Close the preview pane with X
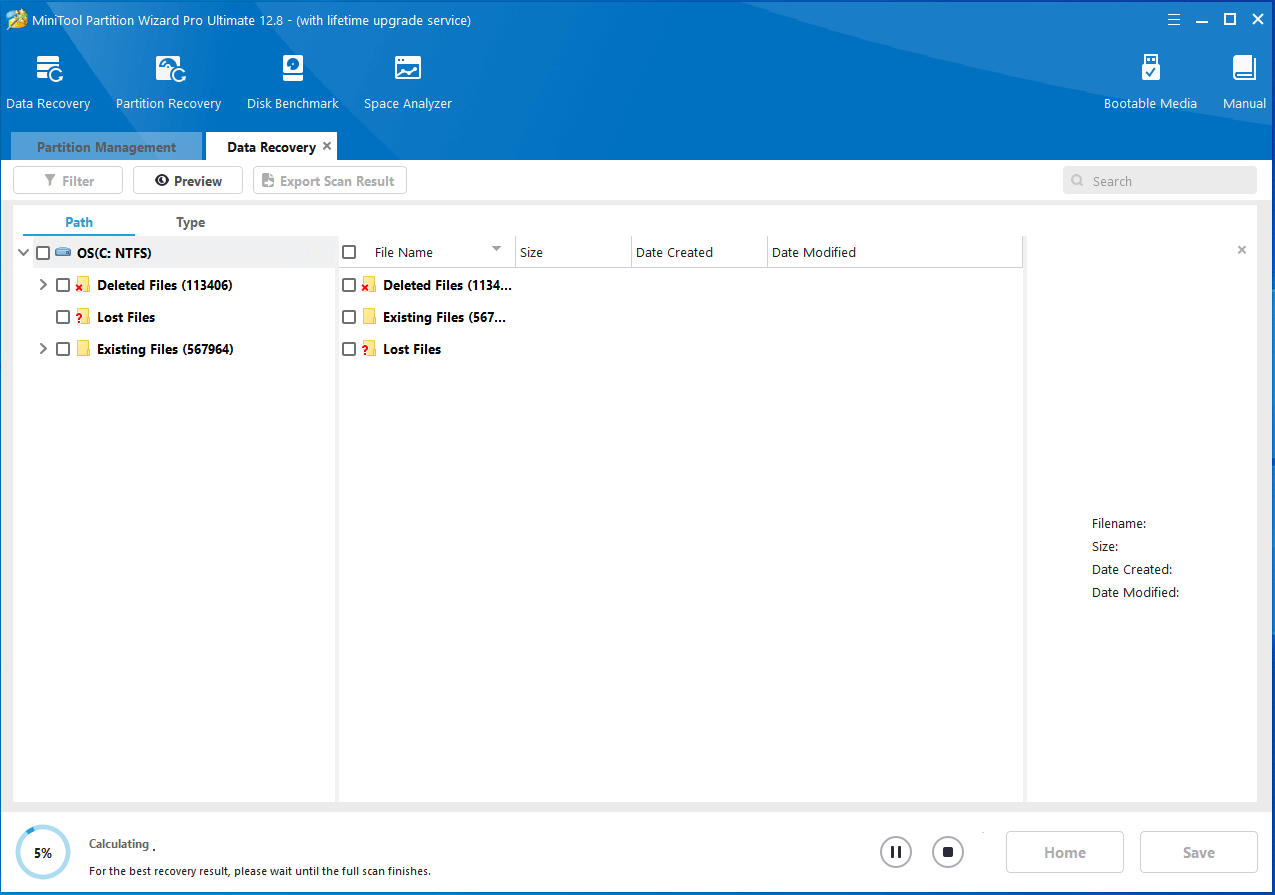Screen dimensions: 1275x895 (x=1242, y=250)
